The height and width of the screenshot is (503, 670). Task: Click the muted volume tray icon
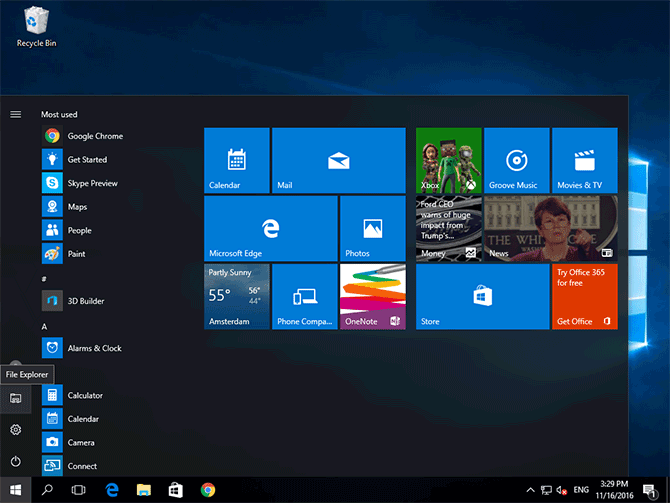click(561, 490)
